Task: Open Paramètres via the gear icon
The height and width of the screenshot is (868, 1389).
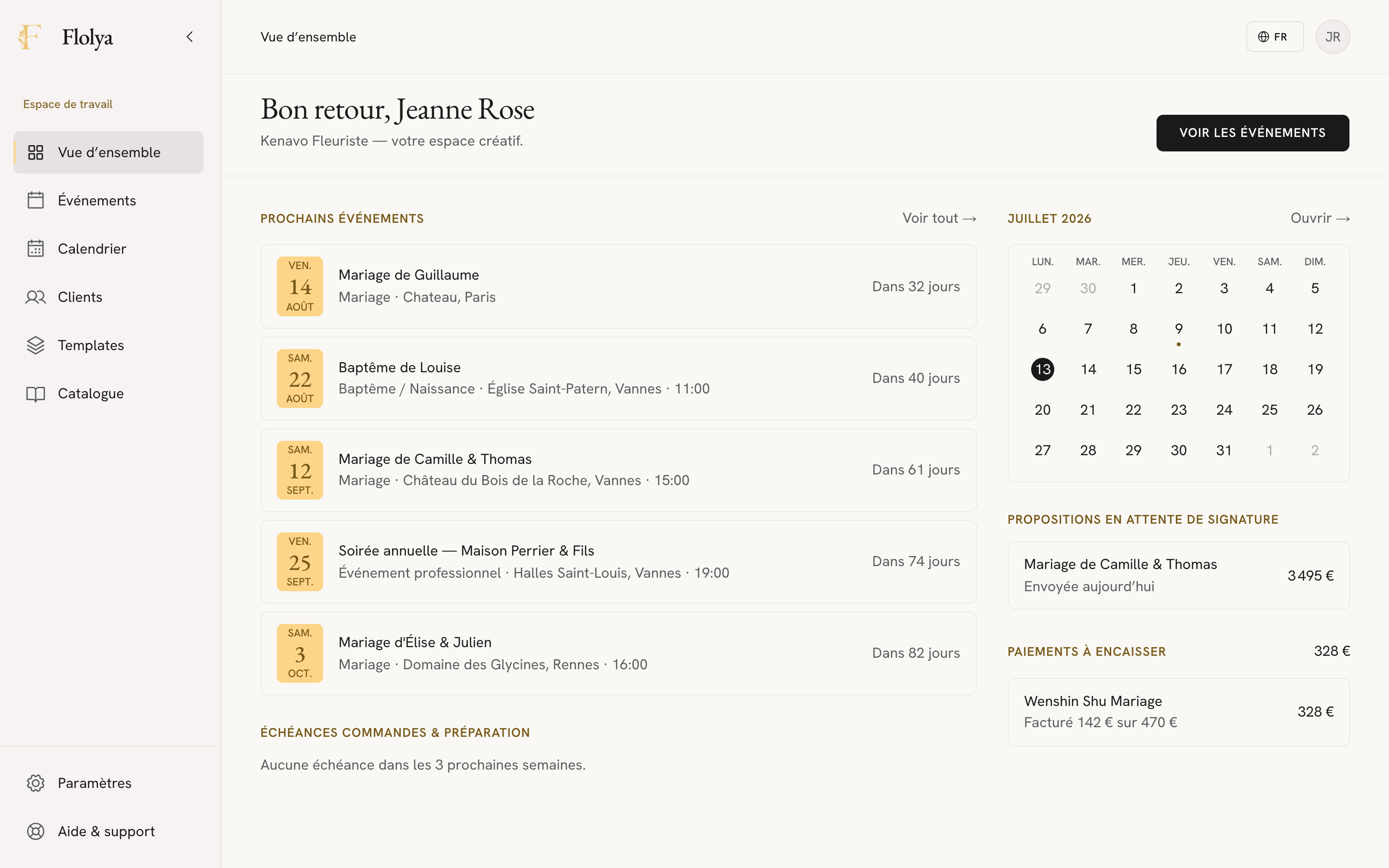Action: [36, 783]
